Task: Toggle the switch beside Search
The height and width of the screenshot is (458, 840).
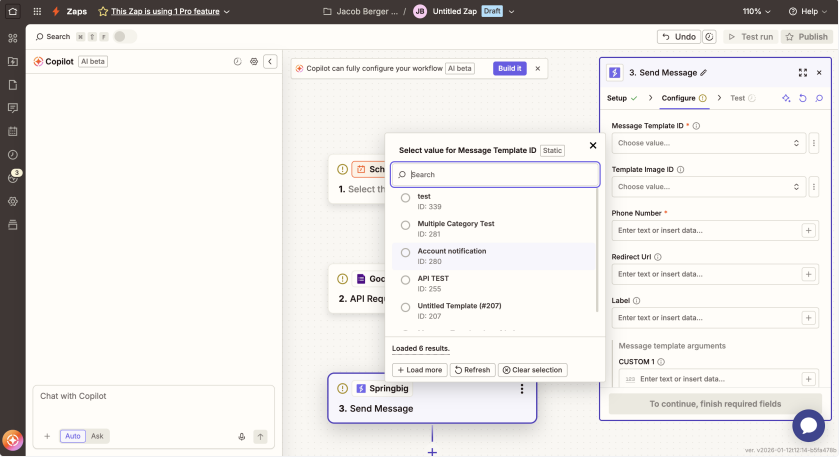Action: pos(125,36)
